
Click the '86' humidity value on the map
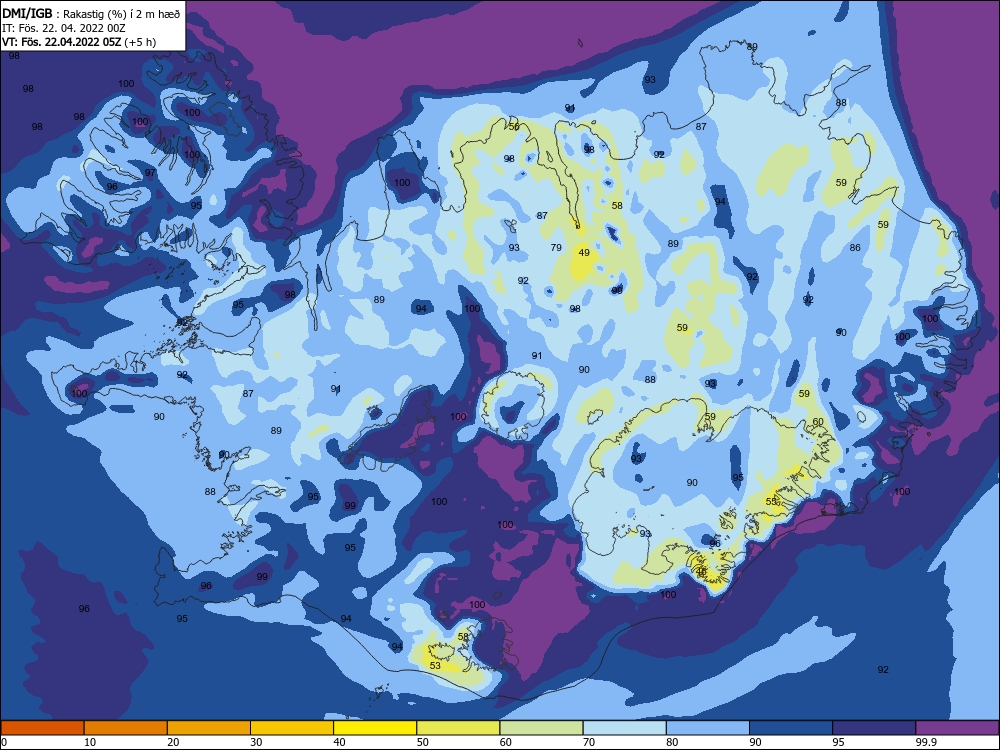coord(855,247)
